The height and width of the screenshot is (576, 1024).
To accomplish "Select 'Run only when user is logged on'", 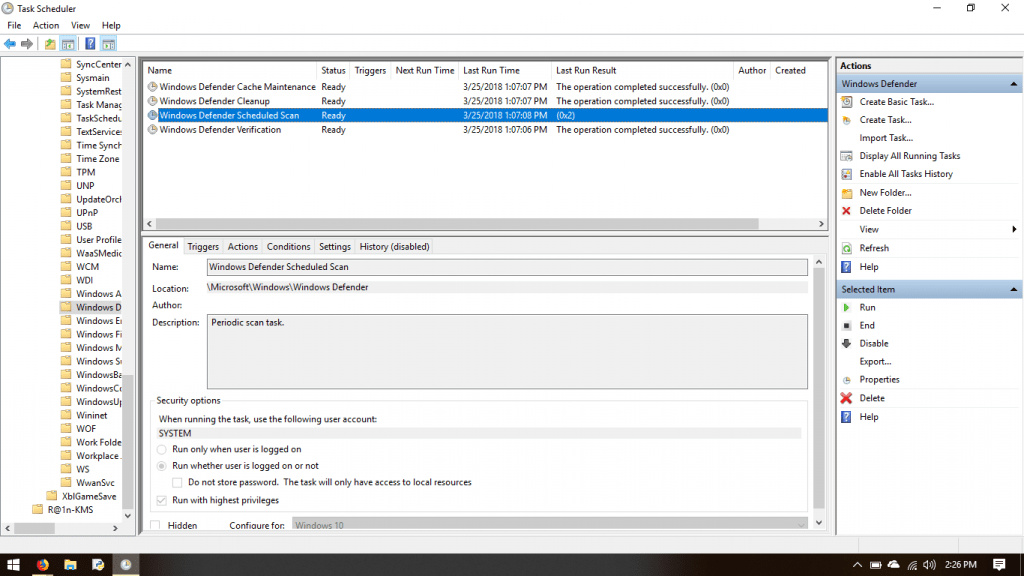I will [x=162, y=450].
